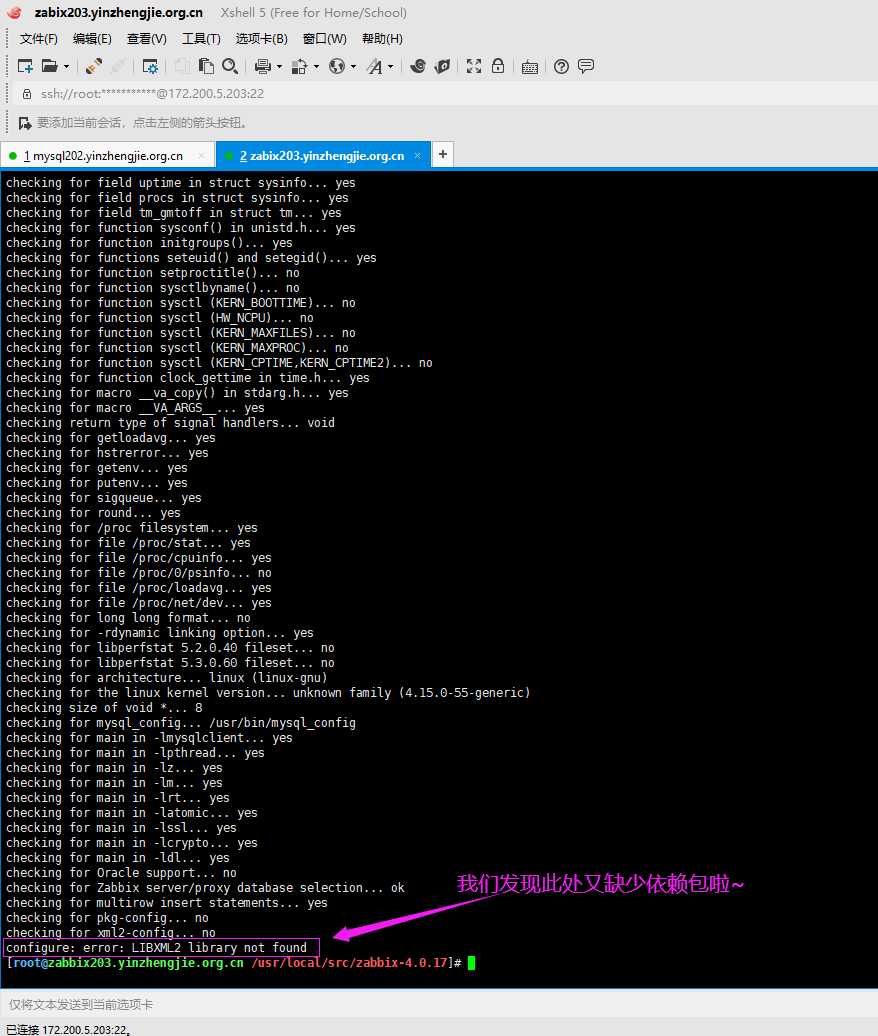Click the 'linux kernel version' line
878x1036 pixels.
(x=268, y=692)
